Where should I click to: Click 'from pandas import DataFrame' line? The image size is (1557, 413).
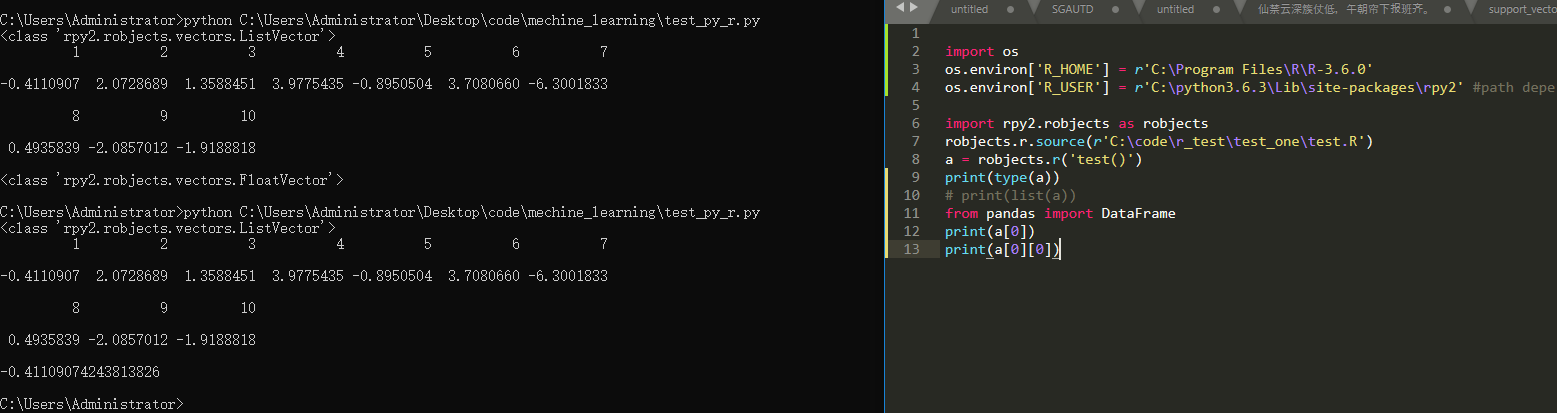coord(1060,213)
